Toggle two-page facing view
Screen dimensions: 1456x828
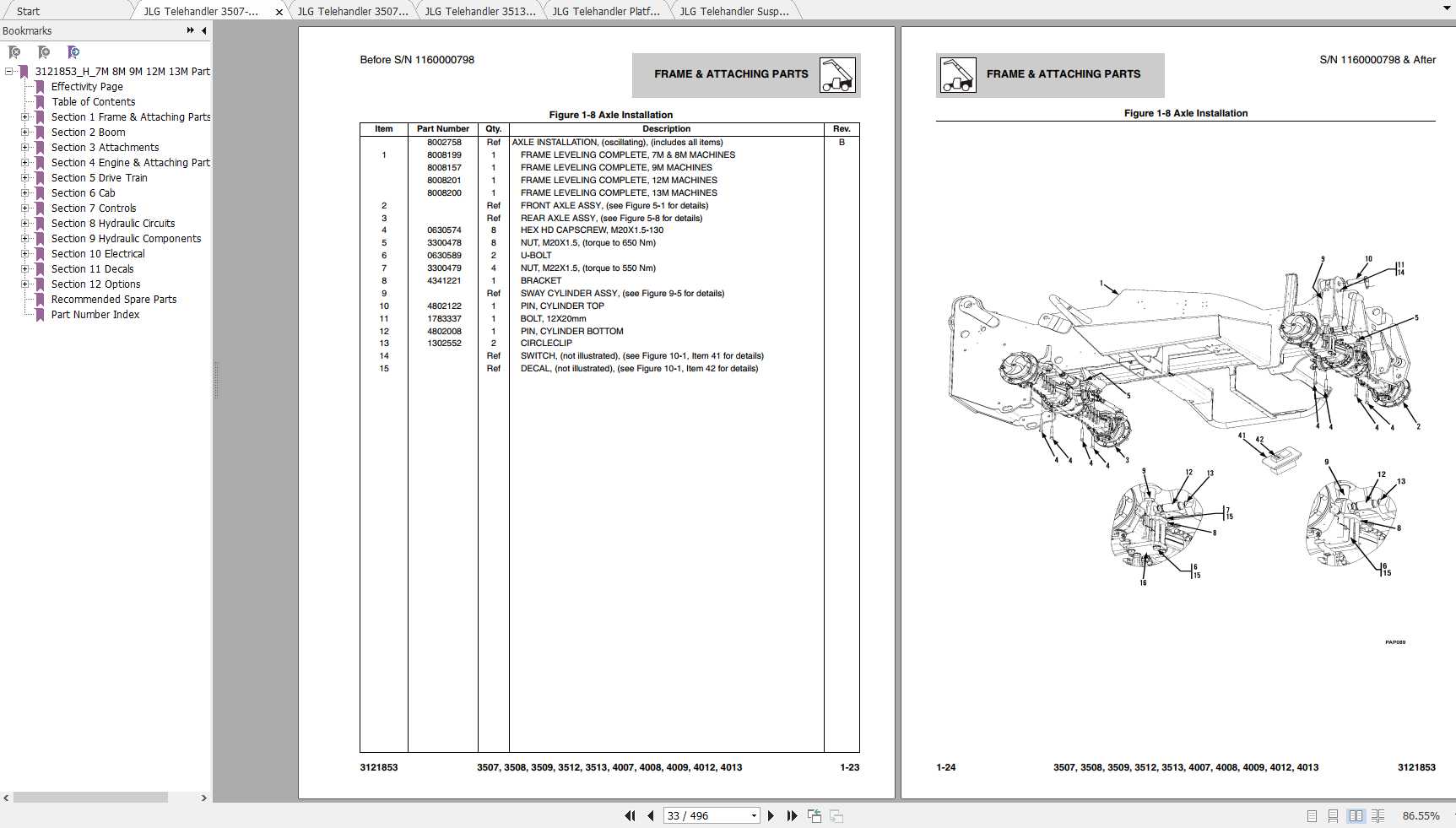1356,816
